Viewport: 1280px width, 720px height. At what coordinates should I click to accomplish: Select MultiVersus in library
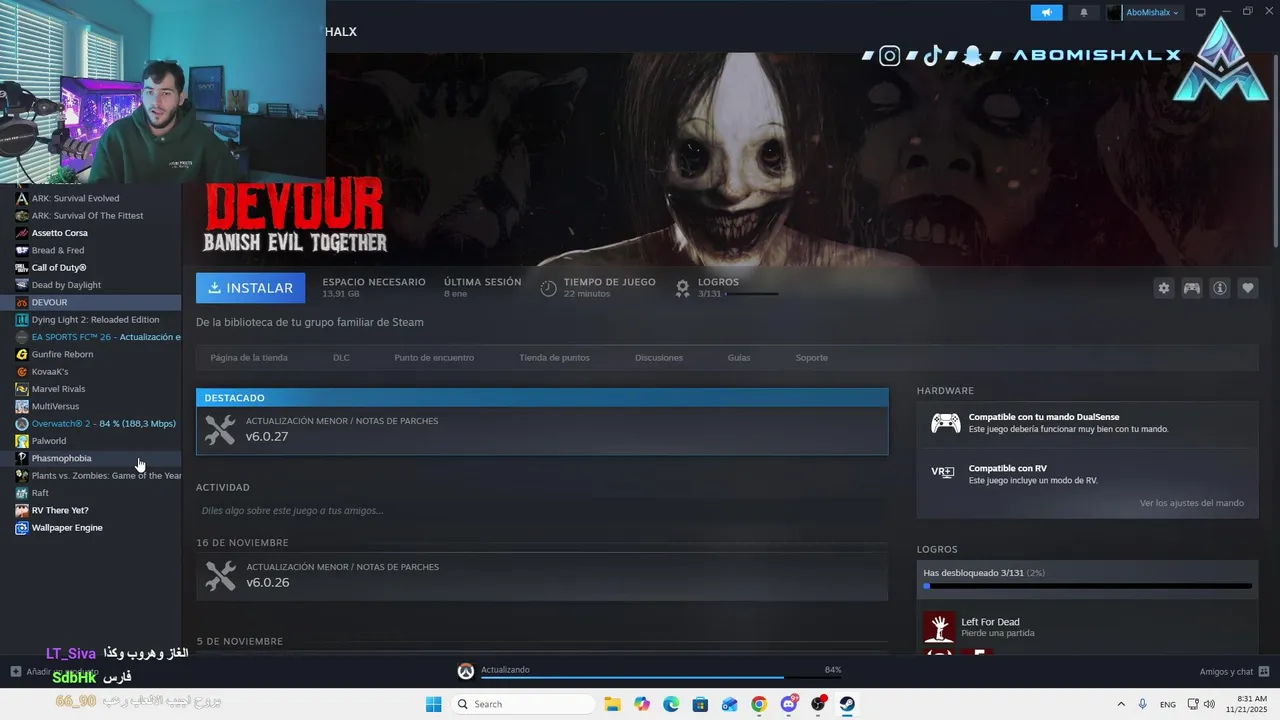click(x=55, y=406)
